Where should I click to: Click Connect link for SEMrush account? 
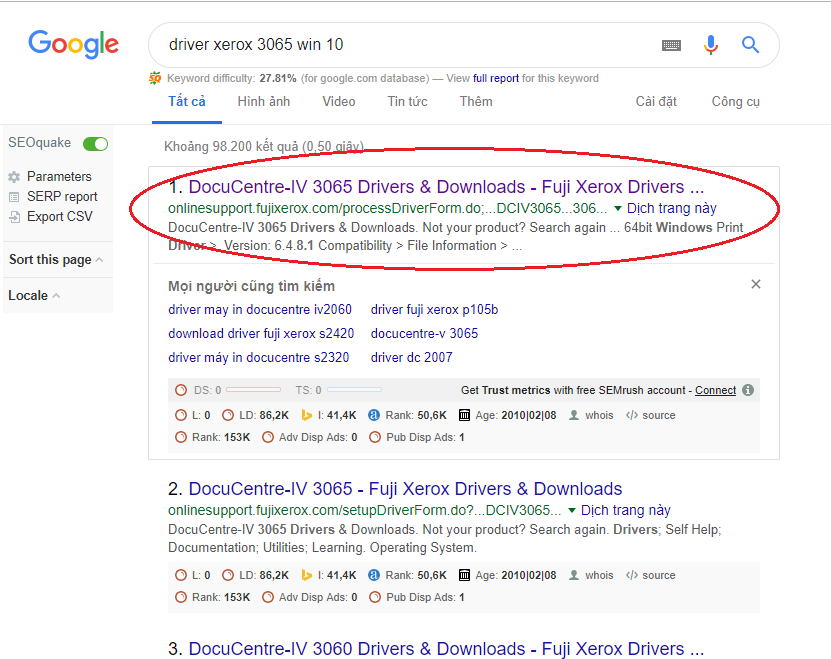click(x=715, y=391)
